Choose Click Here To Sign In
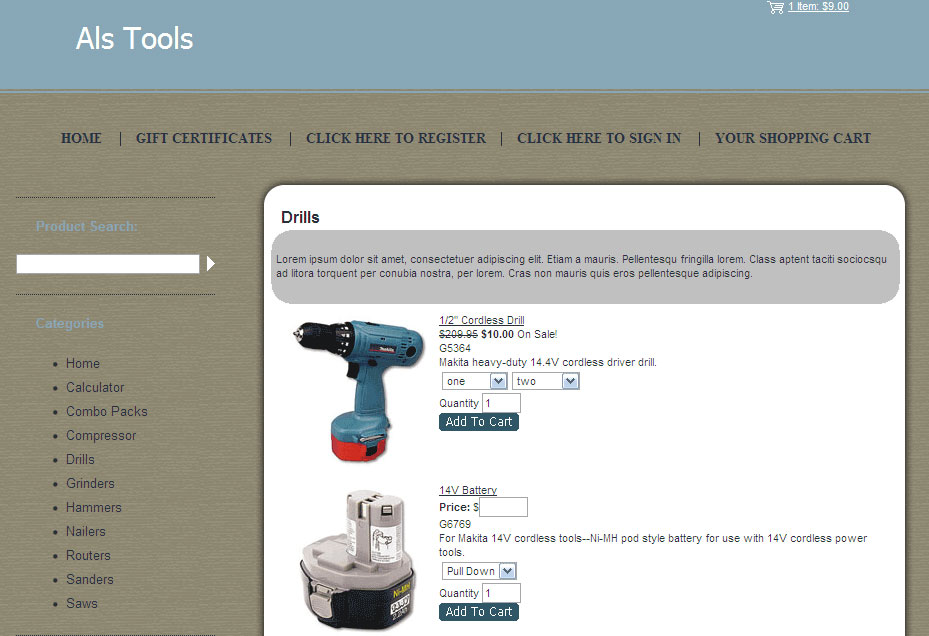Screen dimensions: 929x636 pos(599,139)
